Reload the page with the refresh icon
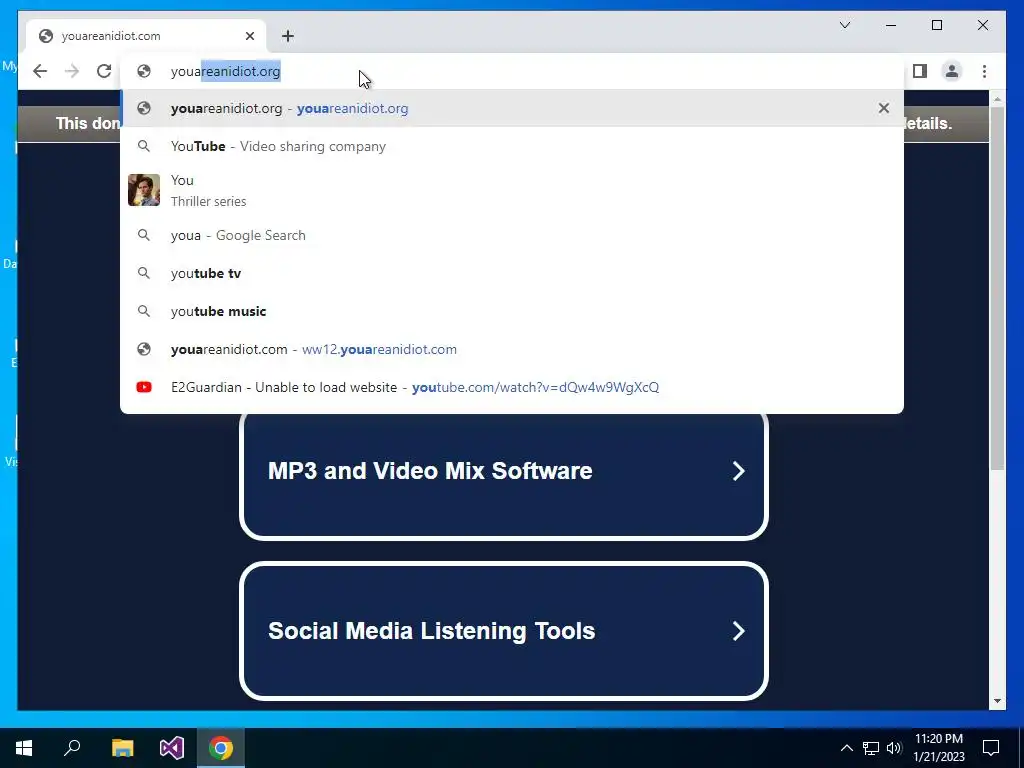Screen dimensions: 1024x768 [104, 71]
